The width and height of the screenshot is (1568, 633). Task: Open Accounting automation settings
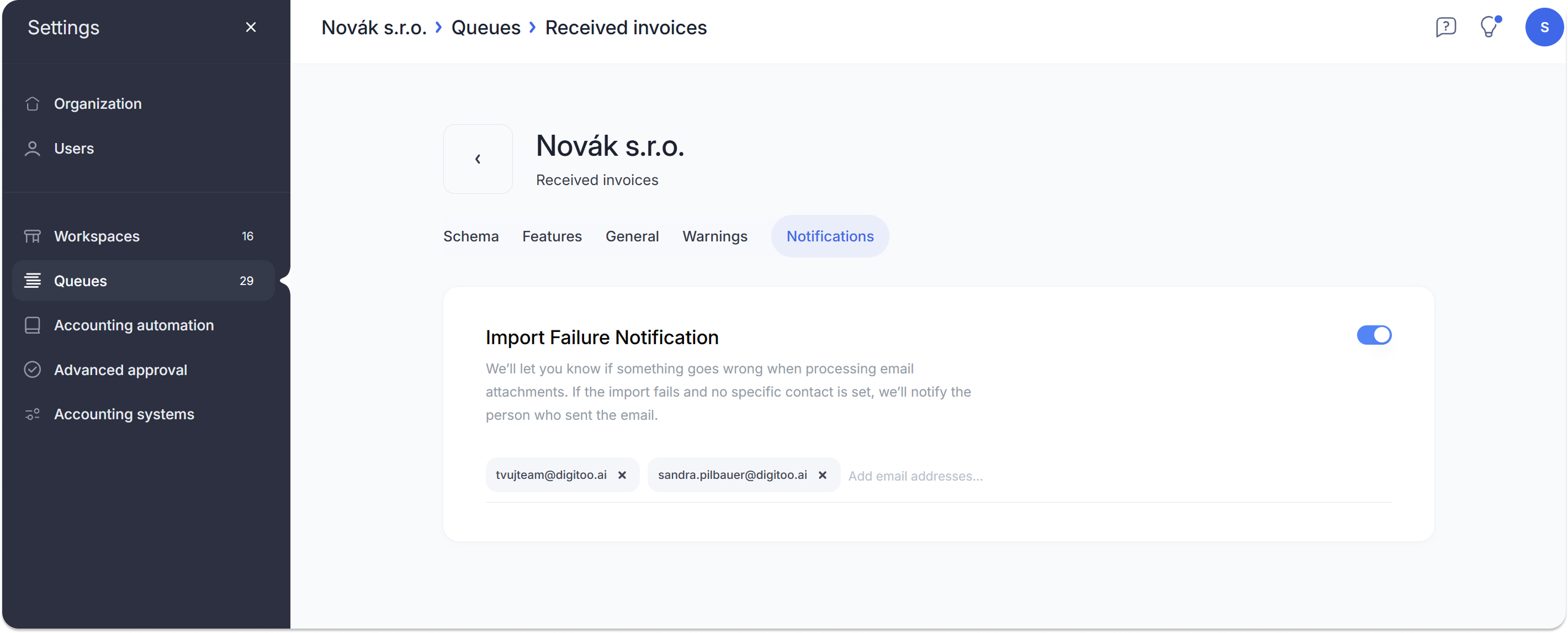click(x=134, y=325)
